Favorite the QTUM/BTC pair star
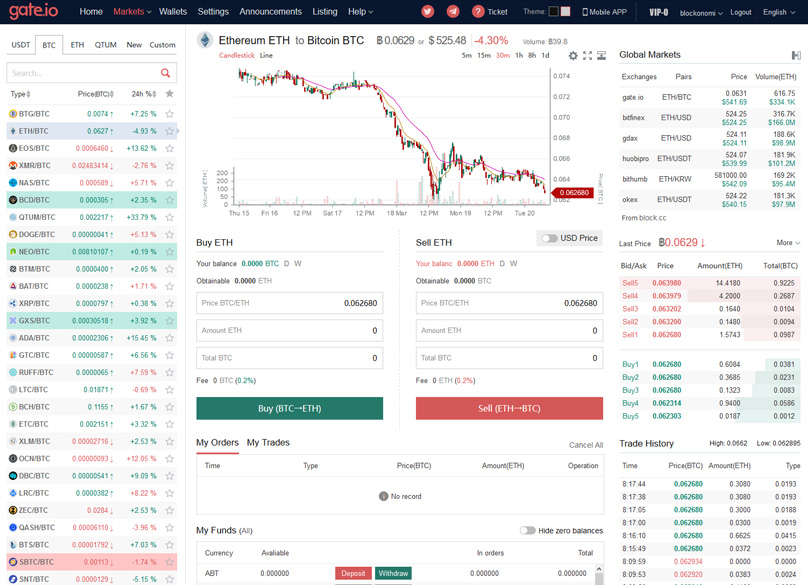 click(170, 217)
